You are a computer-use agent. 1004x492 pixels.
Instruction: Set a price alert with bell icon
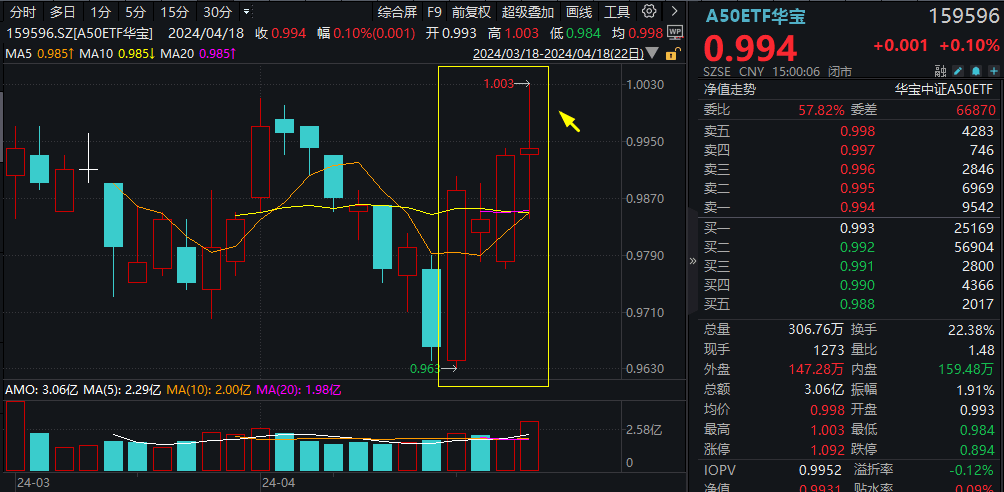[975, 72]
